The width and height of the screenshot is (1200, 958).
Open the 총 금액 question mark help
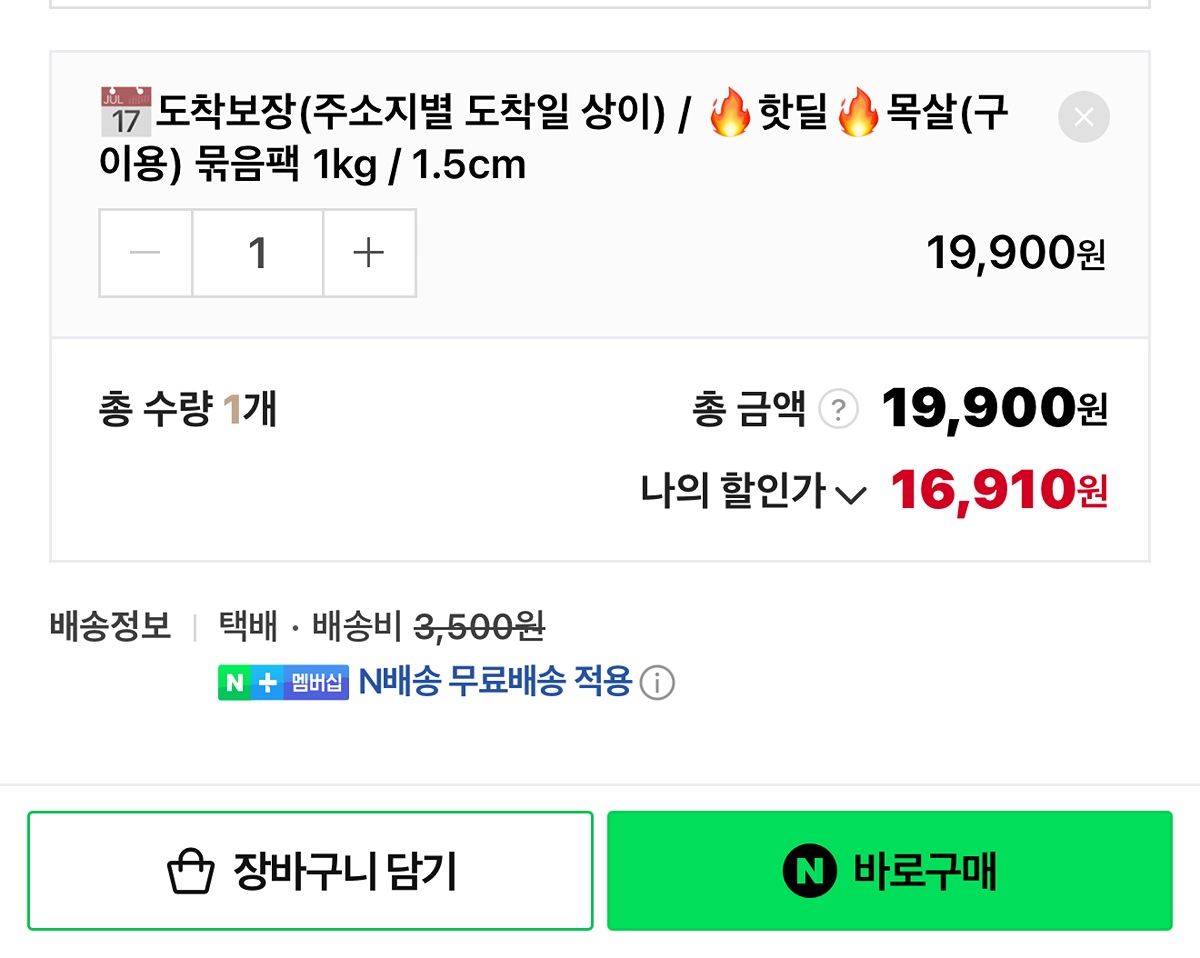838,410
